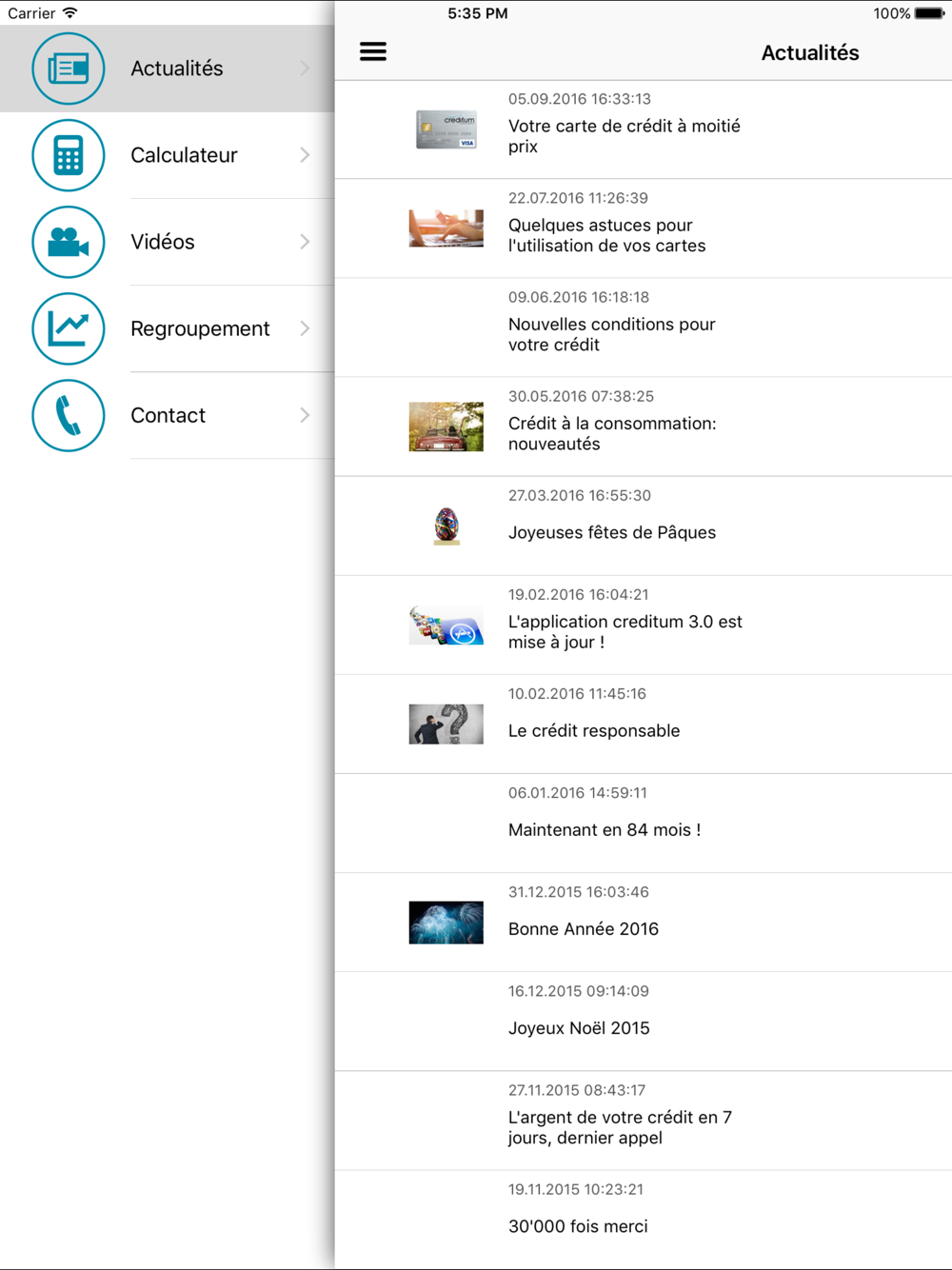Image resolution: width=952 pixels, height=1270 pixels.
Task: Expand the Vidéos row chevron
Action: (305, 242)
